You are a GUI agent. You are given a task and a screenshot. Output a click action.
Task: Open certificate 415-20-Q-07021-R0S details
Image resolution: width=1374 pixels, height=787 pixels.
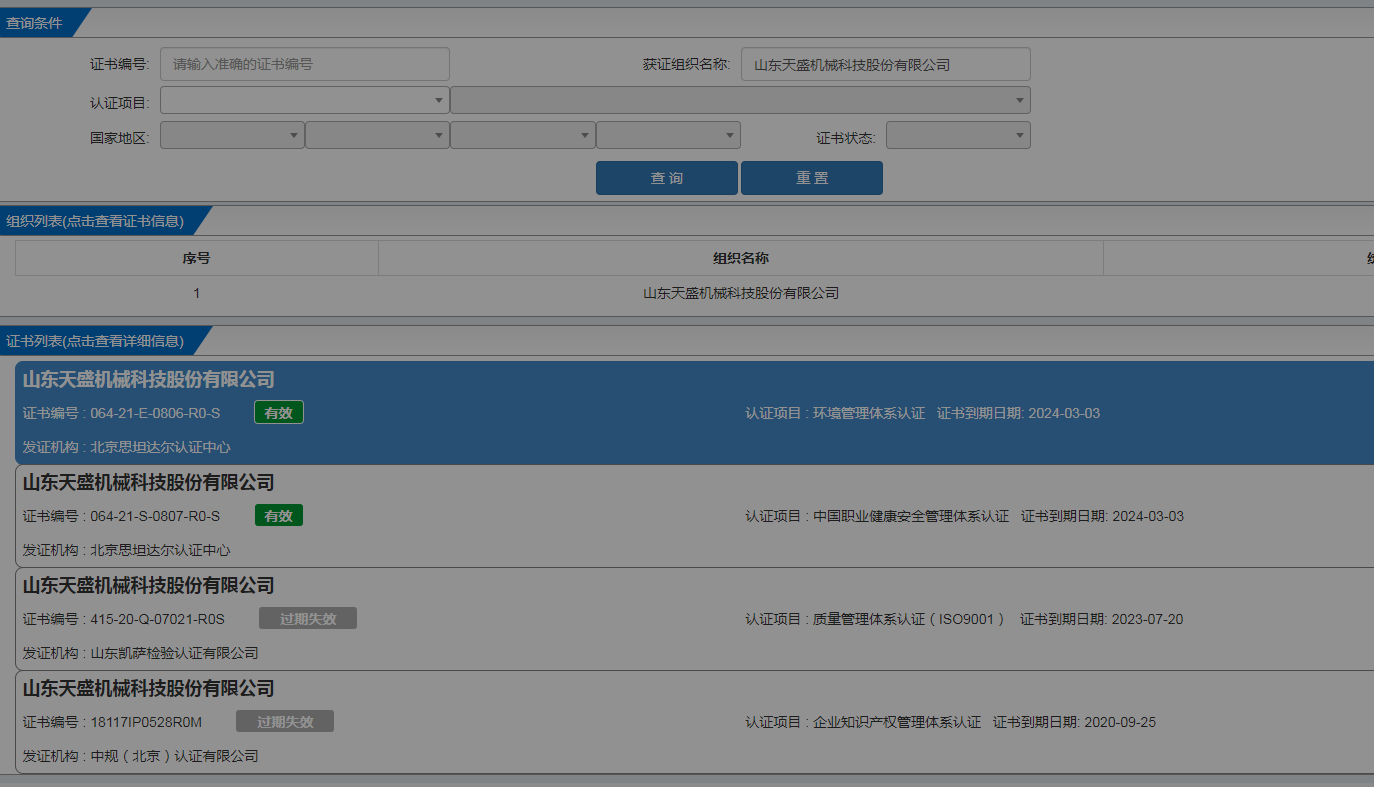point(694,619)
